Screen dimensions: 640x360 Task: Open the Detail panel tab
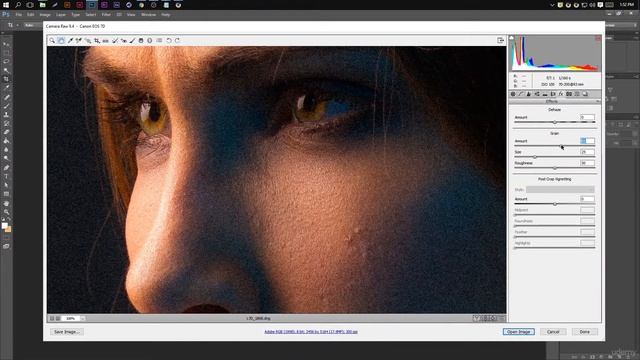tap(528, 94)
